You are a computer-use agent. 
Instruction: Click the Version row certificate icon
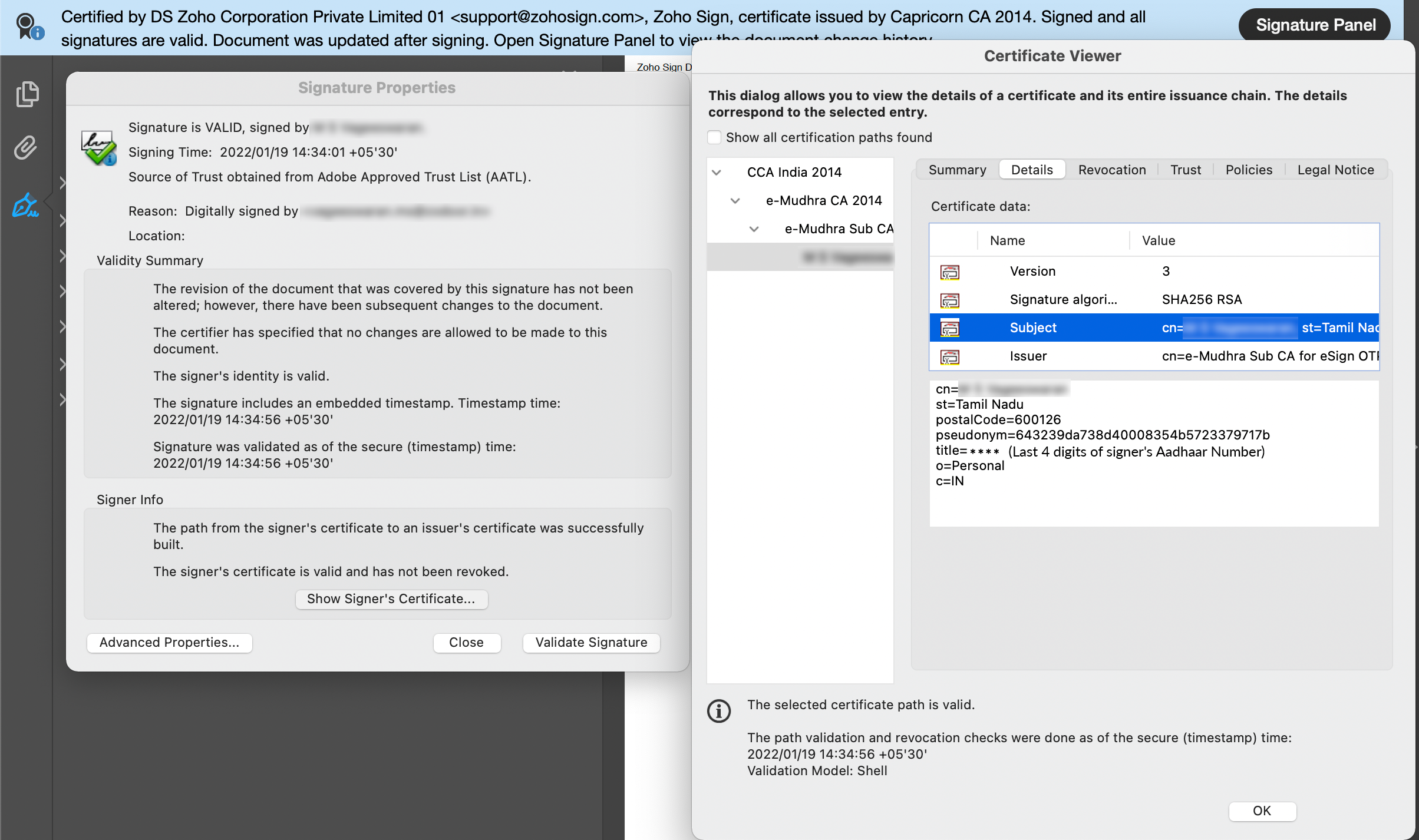pos(950,272)
